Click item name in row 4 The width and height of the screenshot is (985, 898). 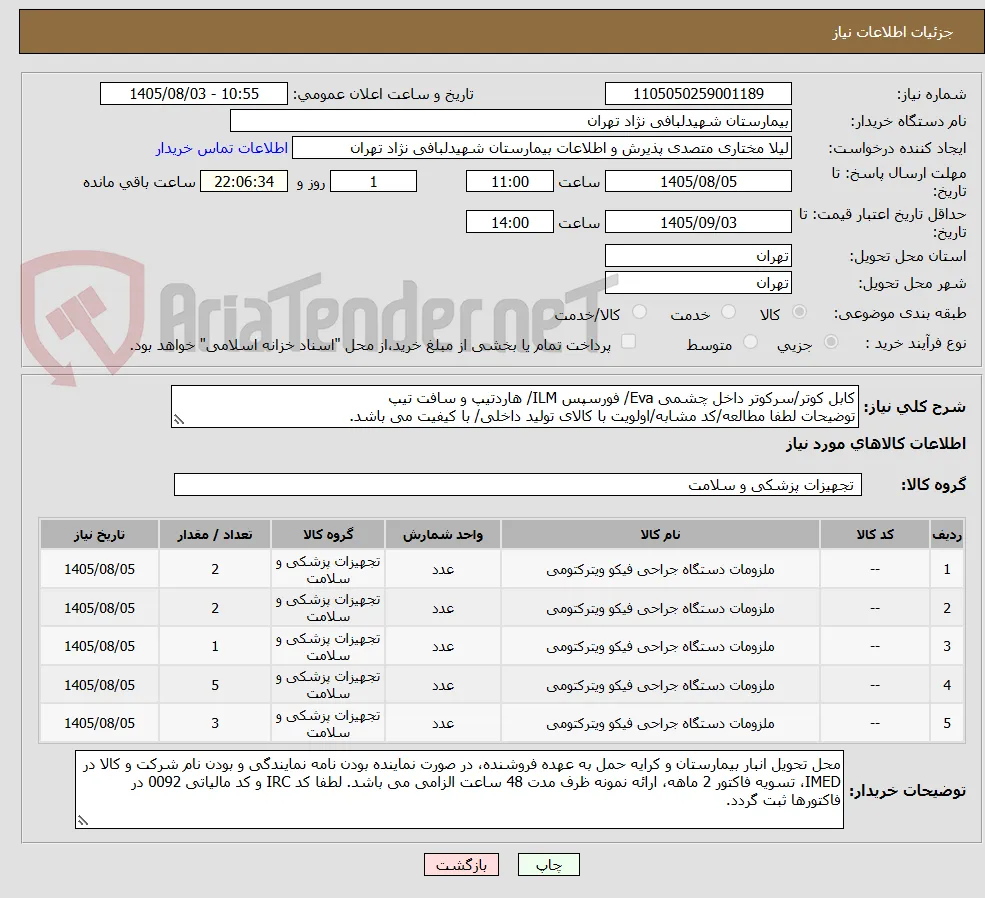[660, 685]
